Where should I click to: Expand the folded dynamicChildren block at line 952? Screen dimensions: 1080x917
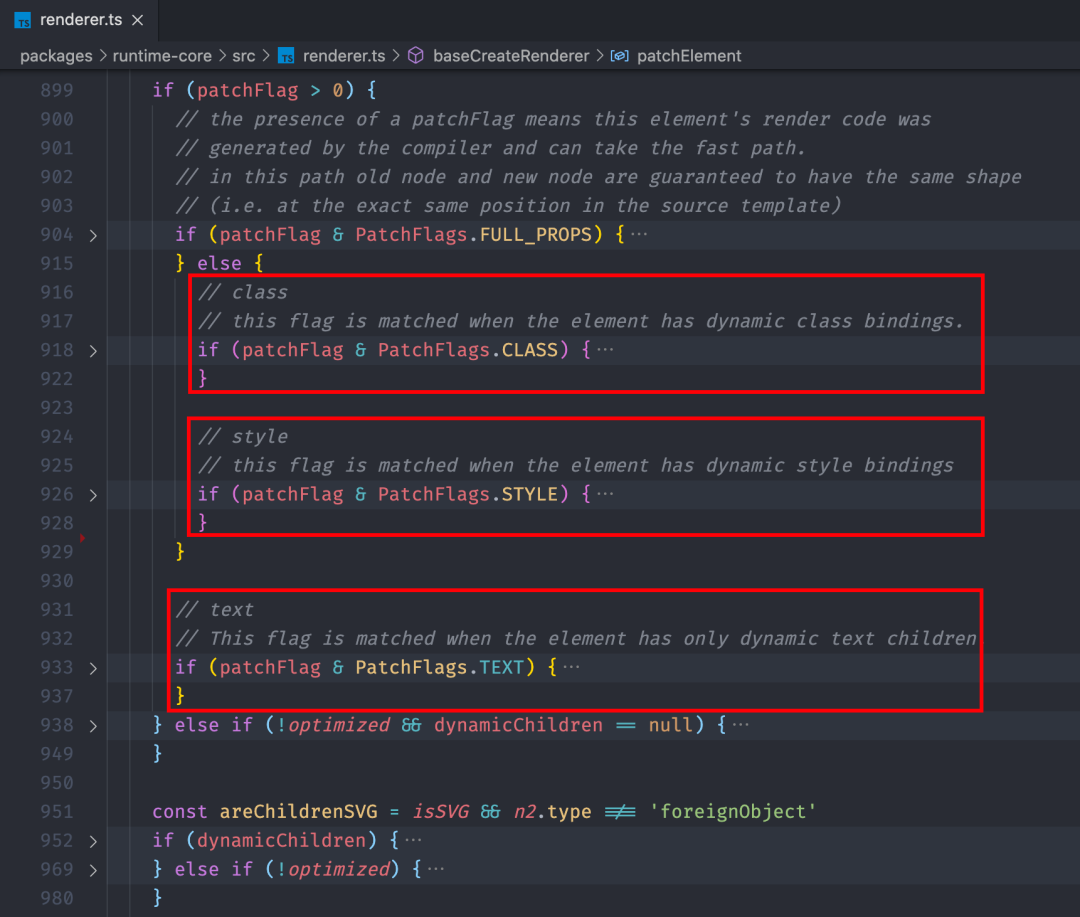point(93,841)
